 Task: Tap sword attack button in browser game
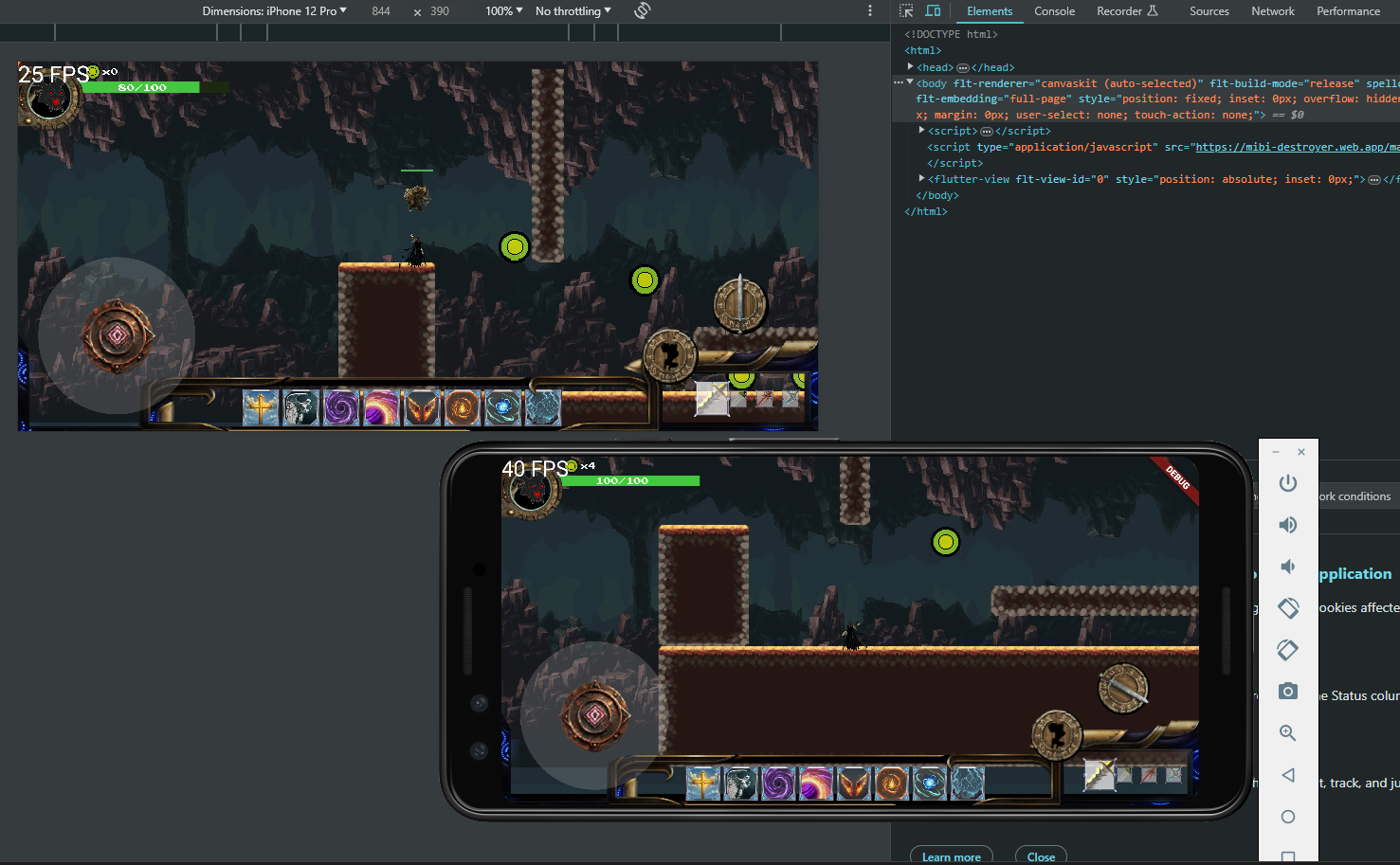point(740,303)
